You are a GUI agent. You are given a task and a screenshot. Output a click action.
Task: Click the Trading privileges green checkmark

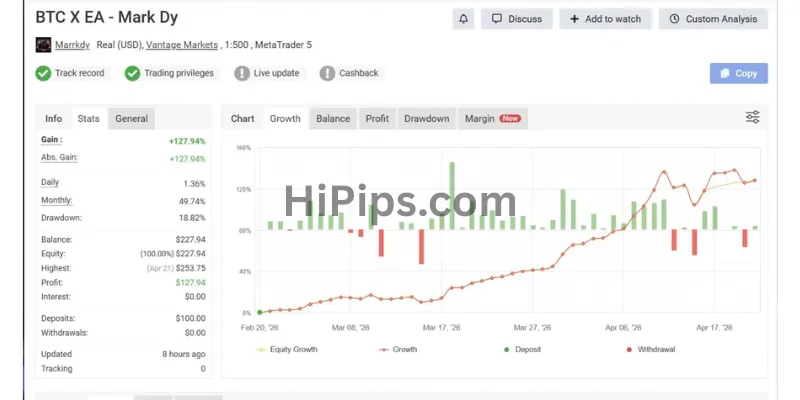pos(132,73)
